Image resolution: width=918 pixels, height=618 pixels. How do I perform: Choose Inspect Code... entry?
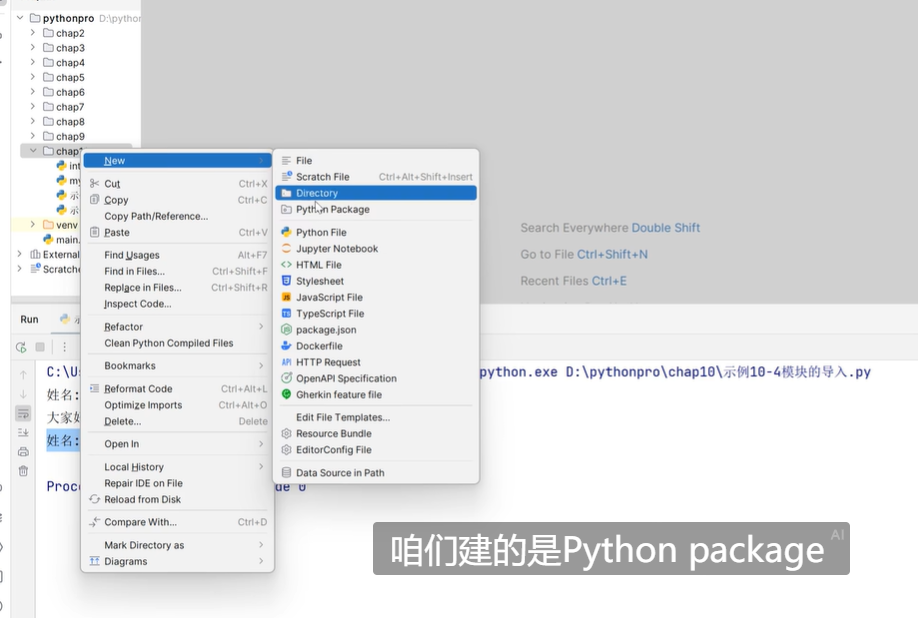coord(177,304)
